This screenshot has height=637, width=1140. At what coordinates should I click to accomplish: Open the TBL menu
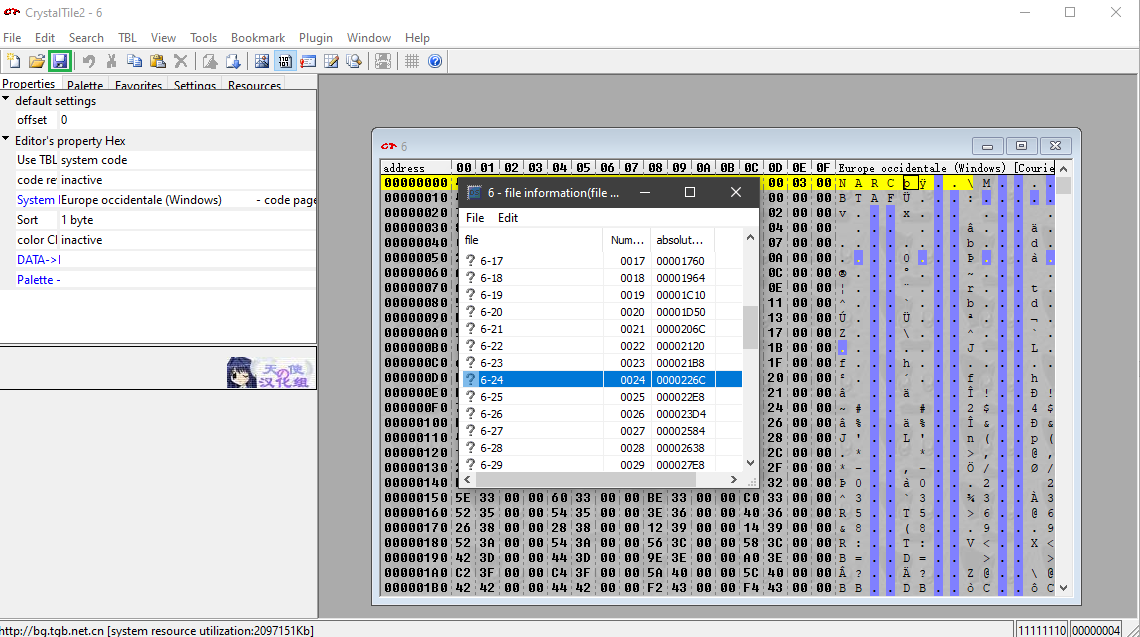pyautogui.click(x=127, y=38)
